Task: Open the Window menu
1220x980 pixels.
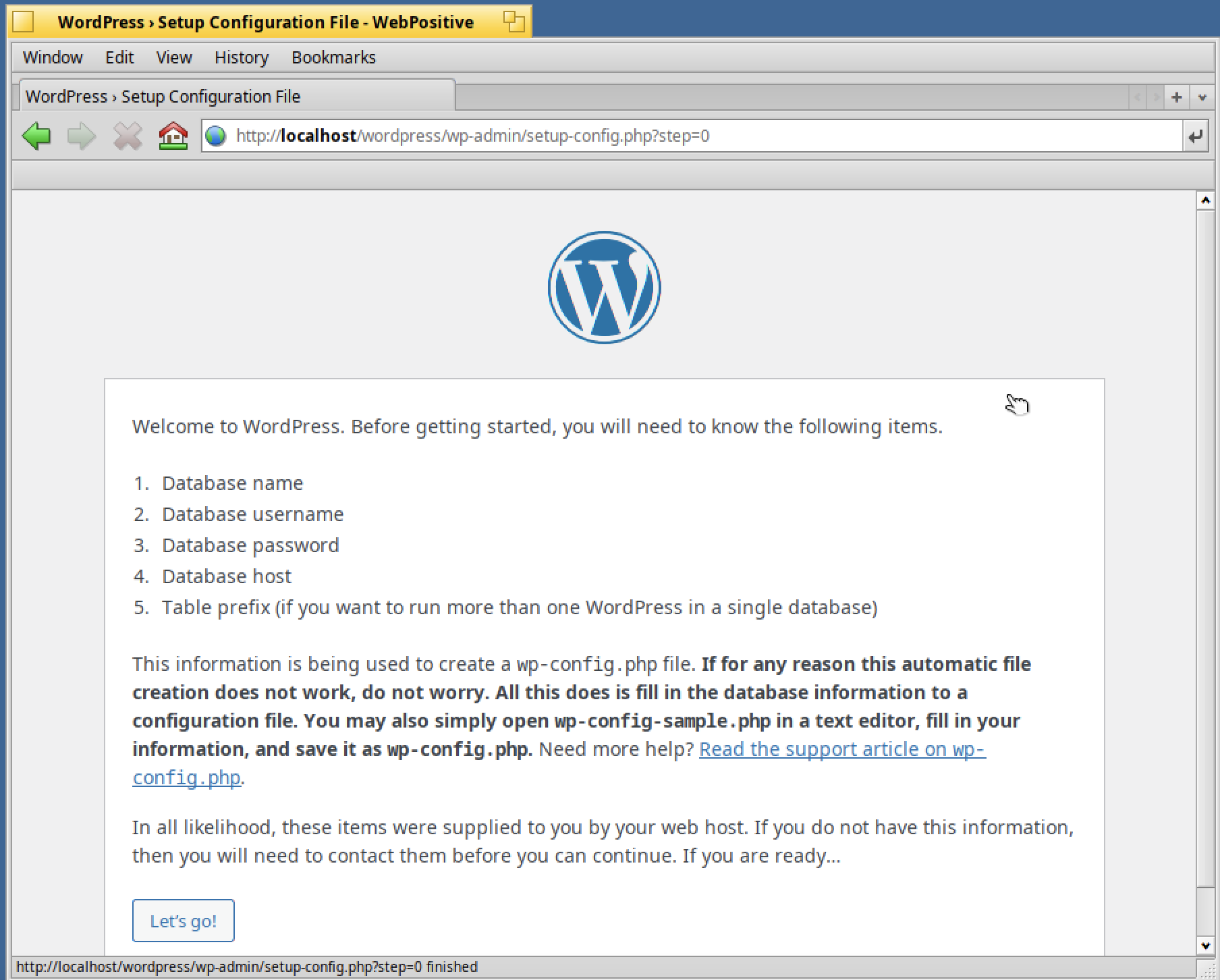Action: point(53,57)
